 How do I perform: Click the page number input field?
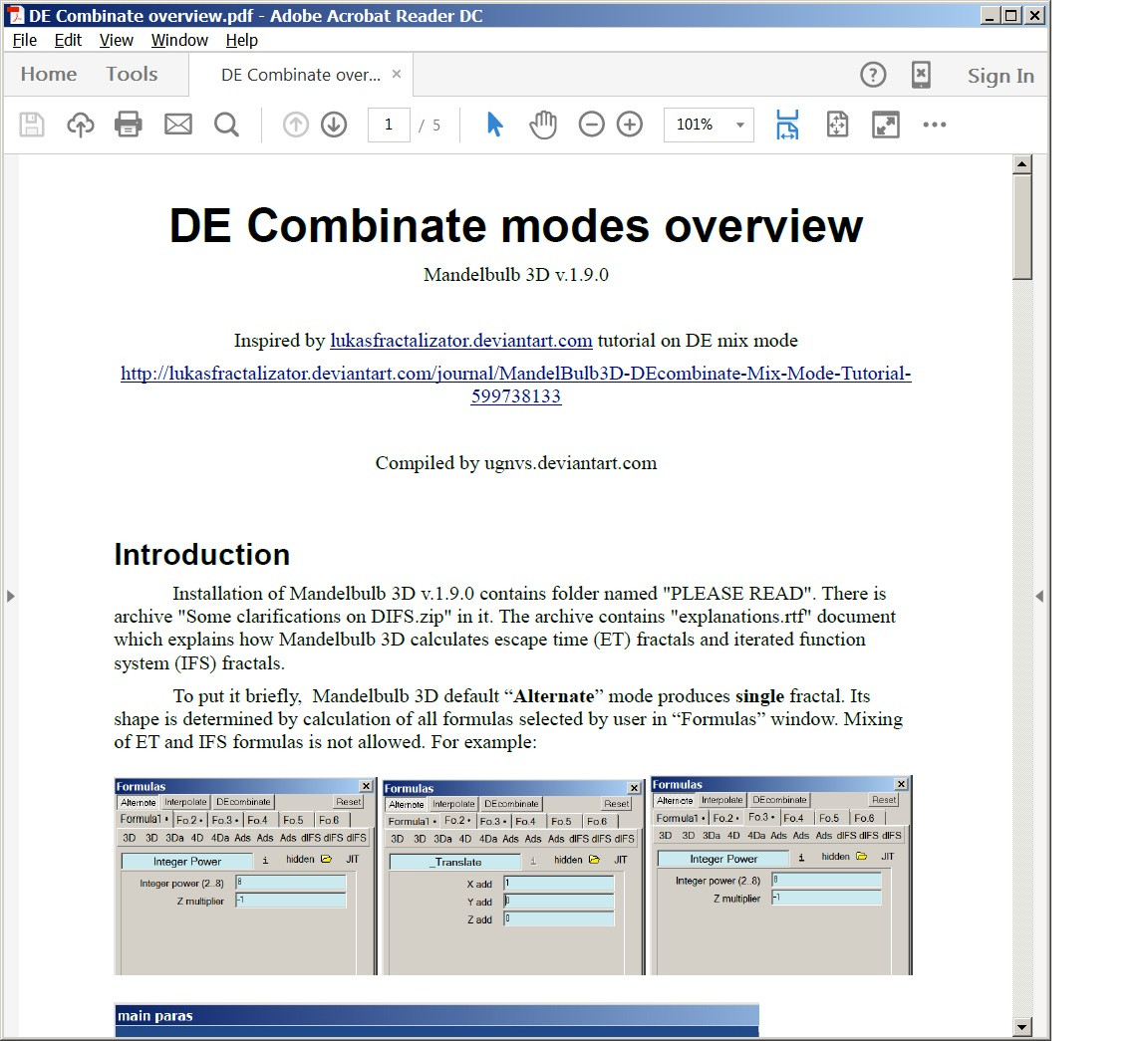point(389,125)
